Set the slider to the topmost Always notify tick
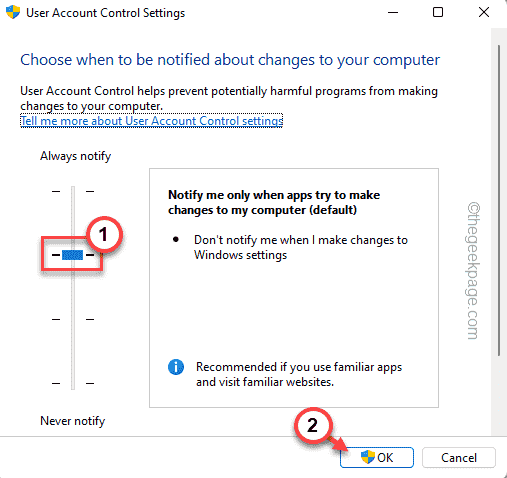507x478 pixels. coord(73,191)
